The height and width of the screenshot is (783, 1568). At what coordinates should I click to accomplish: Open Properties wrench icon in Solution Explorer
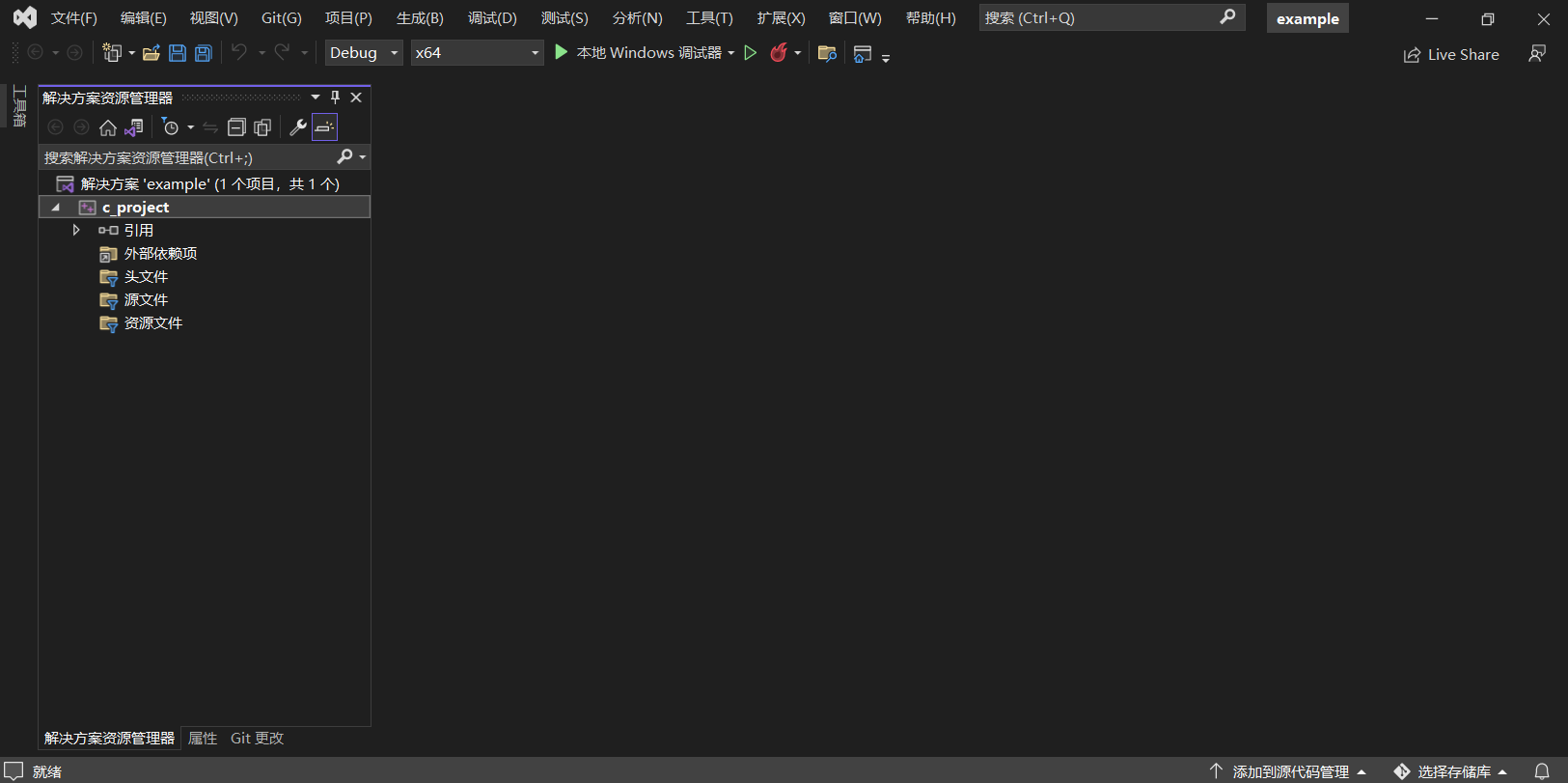click(x=298, y=127)
